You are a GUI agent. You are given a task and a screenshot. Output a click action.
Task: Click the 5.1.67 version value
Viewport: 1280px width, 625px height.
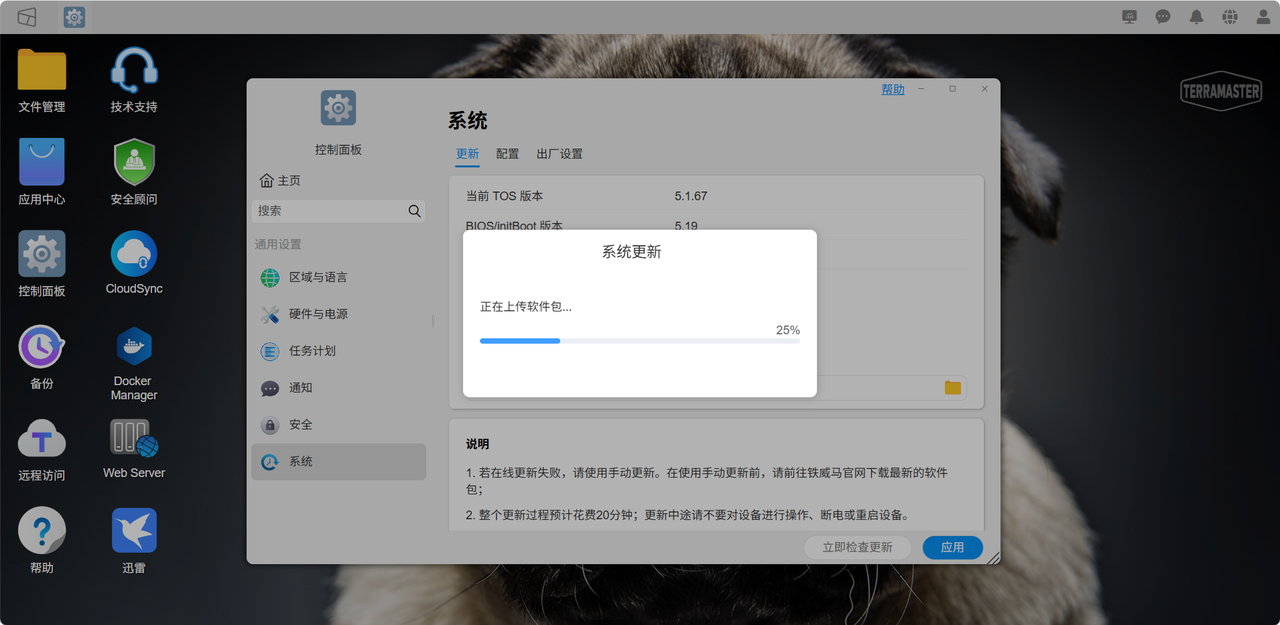pyautogui.click(x=691, y=196)
